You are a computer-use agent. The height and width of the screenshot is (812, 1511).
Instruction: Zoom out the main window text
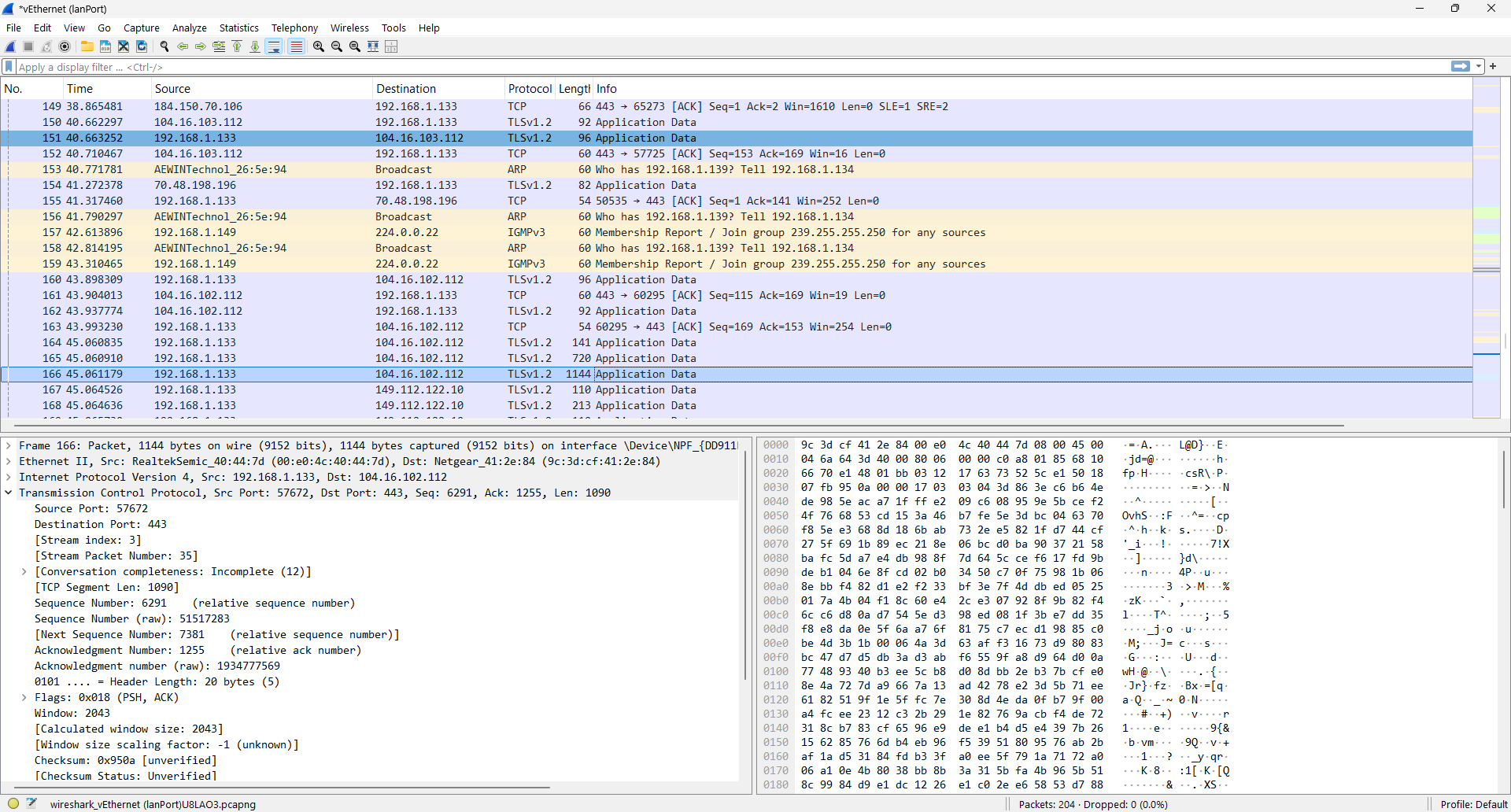click(x=337, y=46)
